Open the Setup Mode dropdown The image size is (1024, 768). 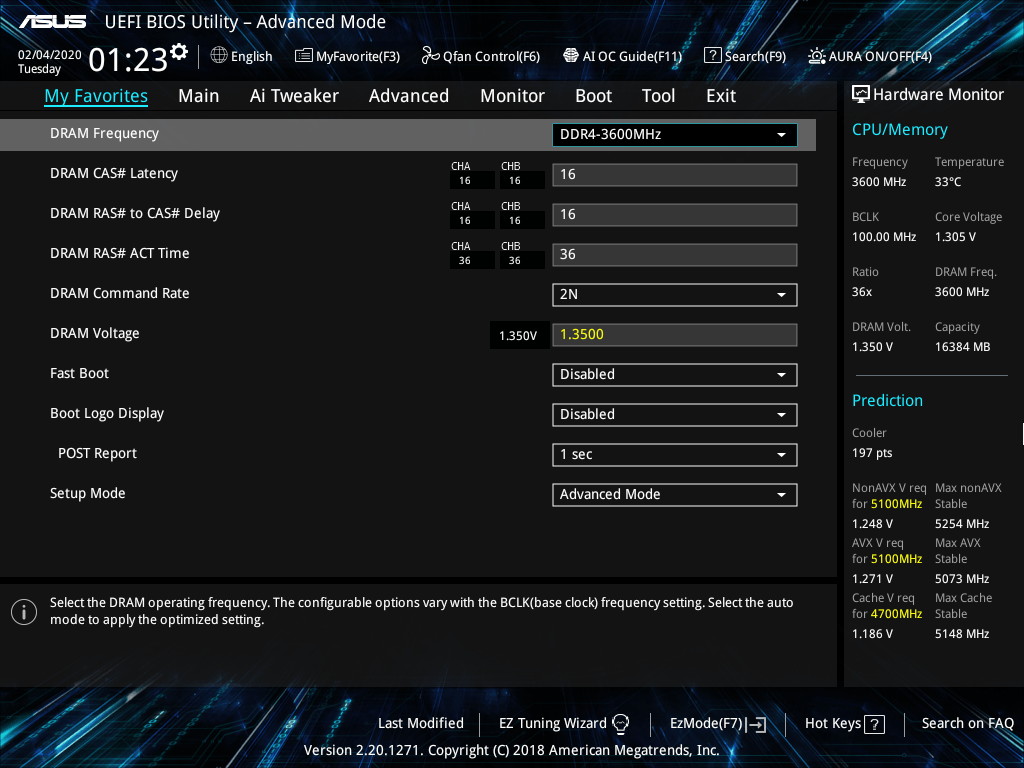(x=675, y=494)
